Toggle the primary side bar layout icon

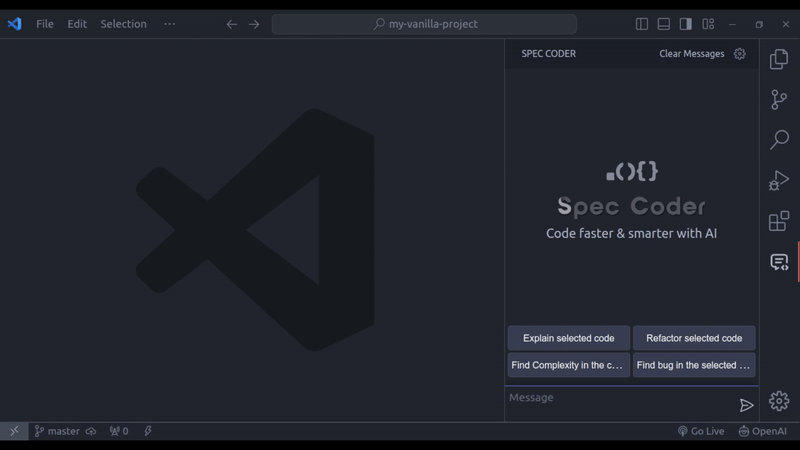(642, 24)
